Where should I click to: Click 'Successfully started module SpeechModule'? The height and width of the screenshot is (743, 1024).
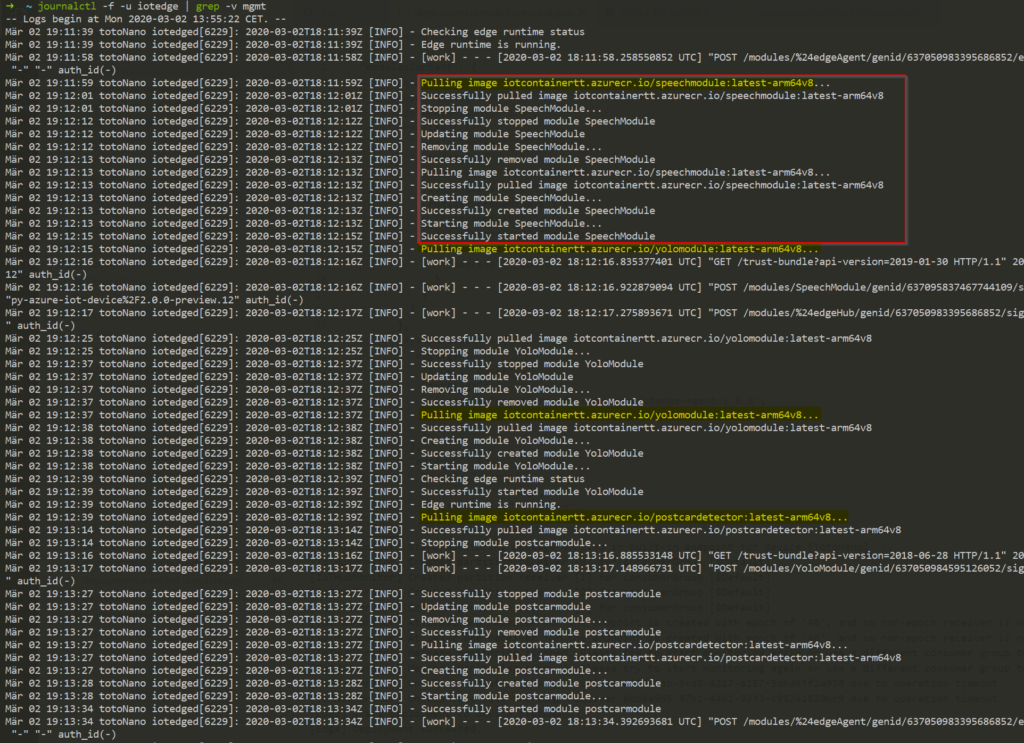click(x=537, y=236)
